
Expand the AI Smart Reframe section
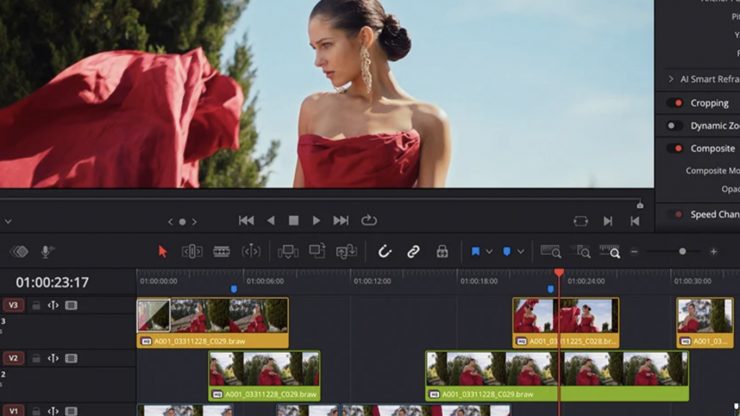(671, 79)
